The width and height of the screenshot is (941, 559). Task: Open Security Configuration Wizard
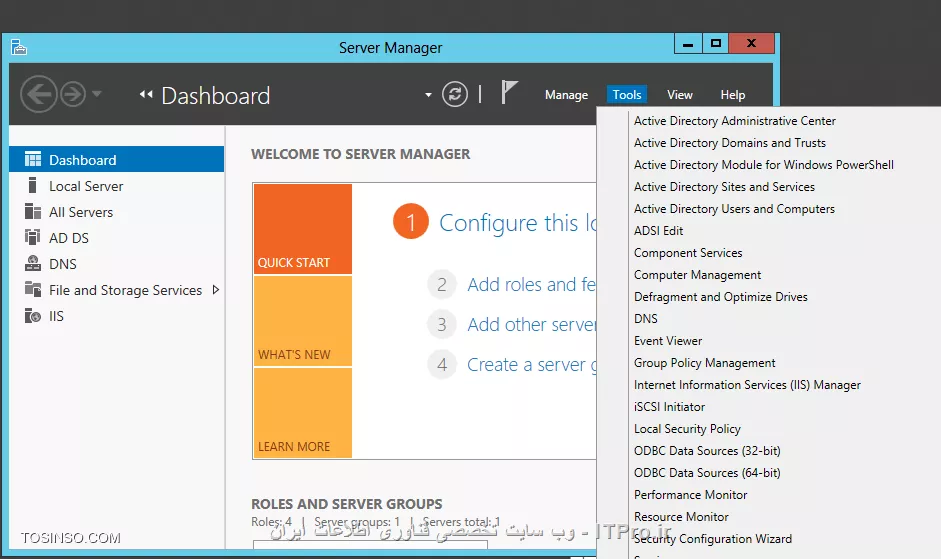tap(713, 539)
